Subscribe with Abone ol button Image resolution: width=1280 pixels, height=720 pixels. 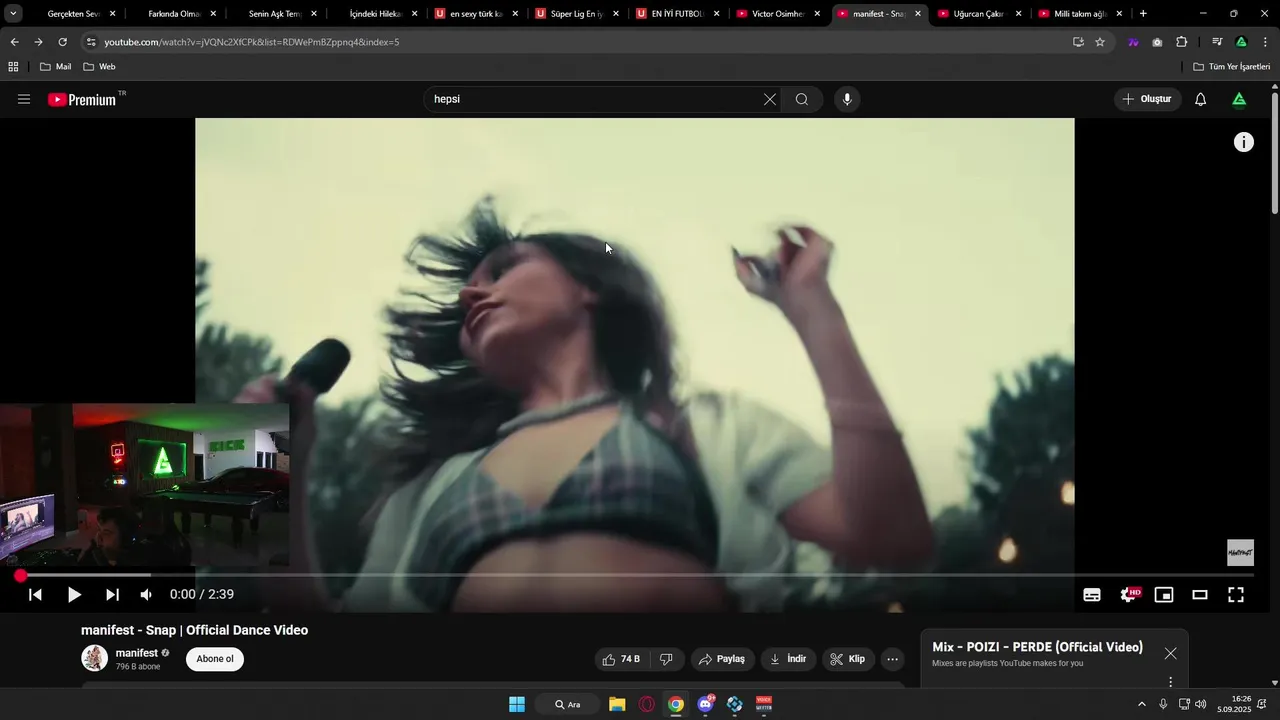pyautogui.click(x=215, y=659)
